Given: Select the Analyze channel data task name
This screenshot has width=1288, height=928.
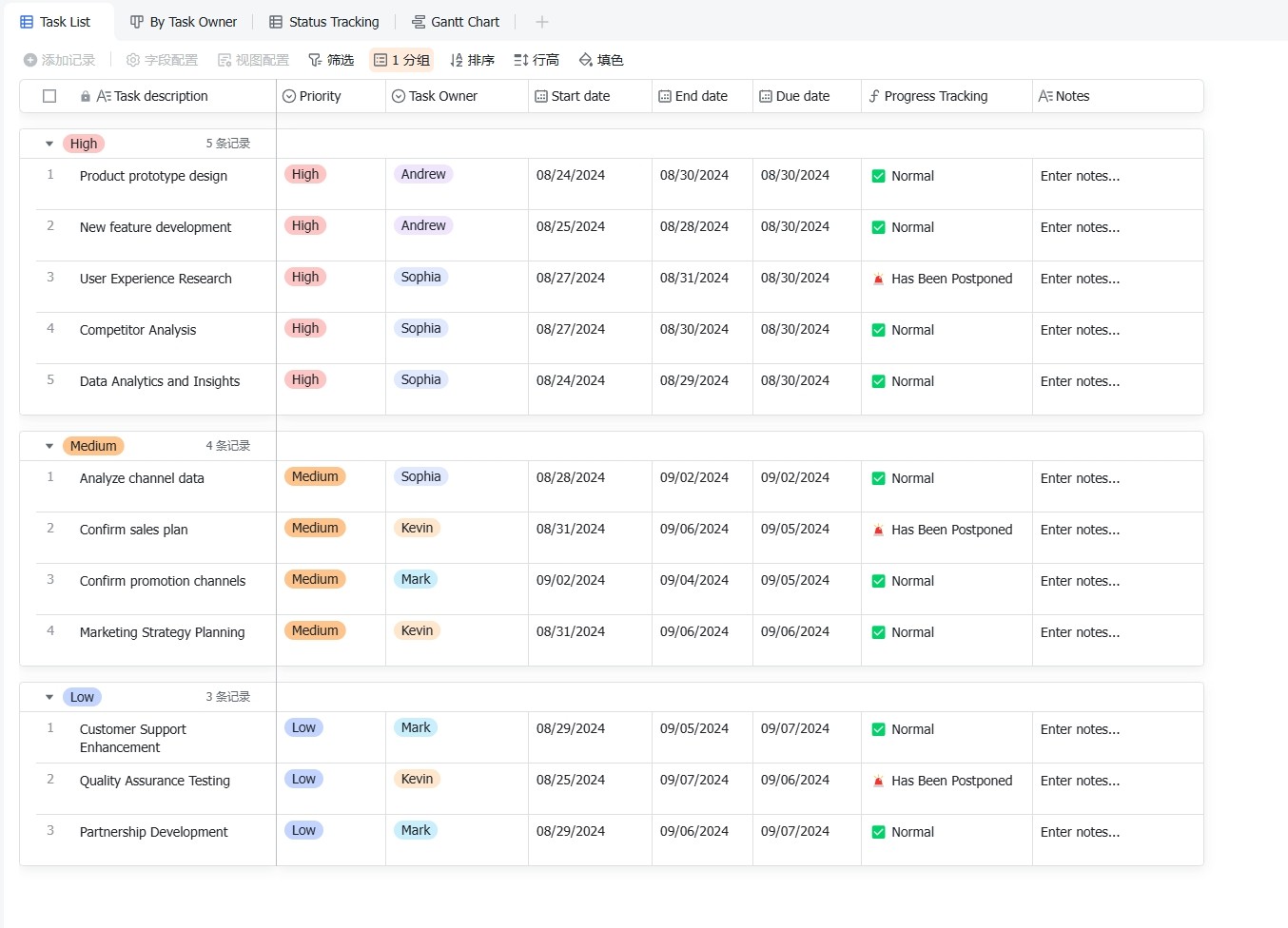Looking at the screenshot, I should pos(142,478).
